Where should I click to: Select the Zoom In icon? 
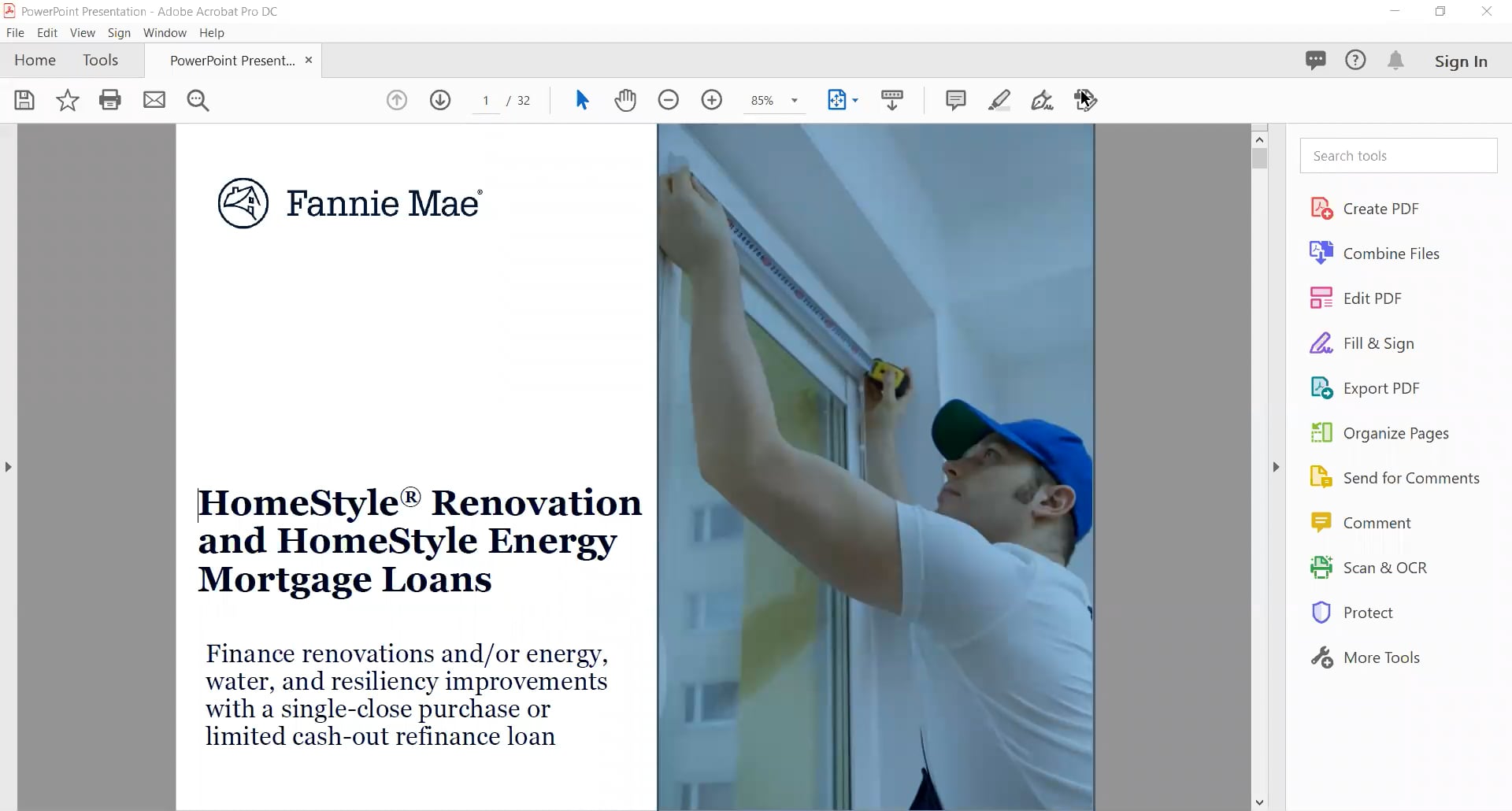click(x=712, y=100)
